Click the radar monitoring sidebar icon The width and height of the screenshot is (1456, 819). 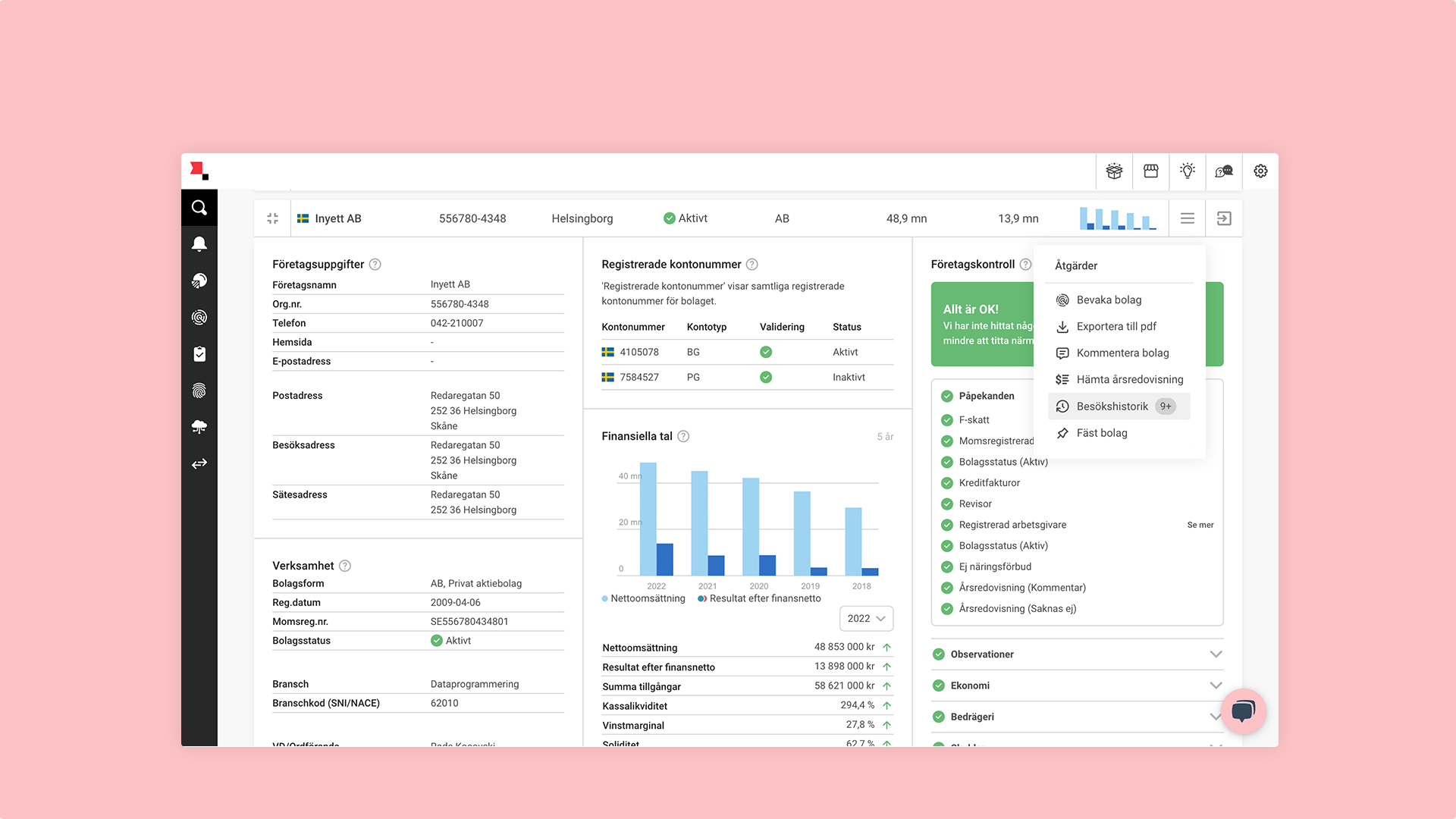click(199, 281)
